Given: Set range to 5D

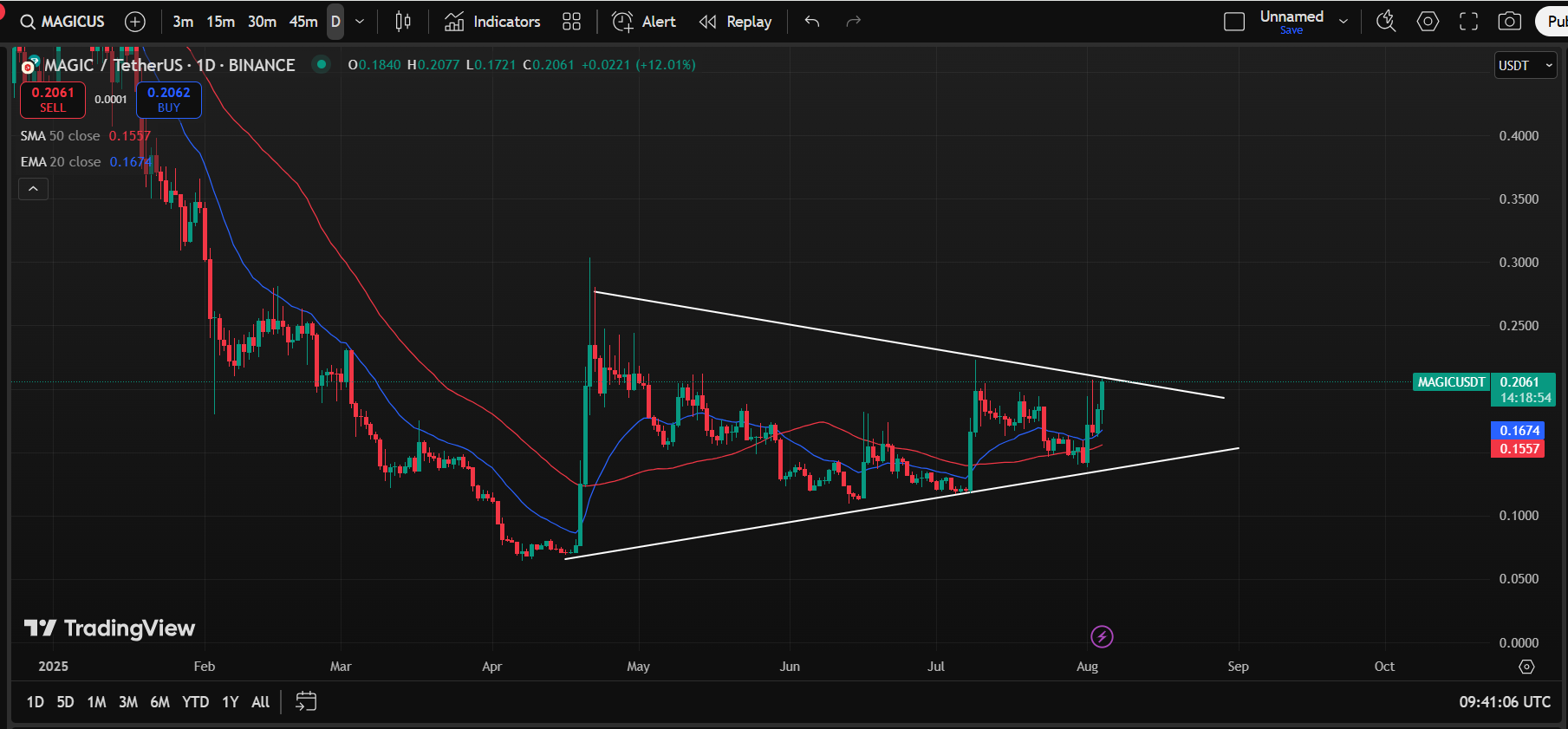Looking at the screenshot, I should [66, 702].
